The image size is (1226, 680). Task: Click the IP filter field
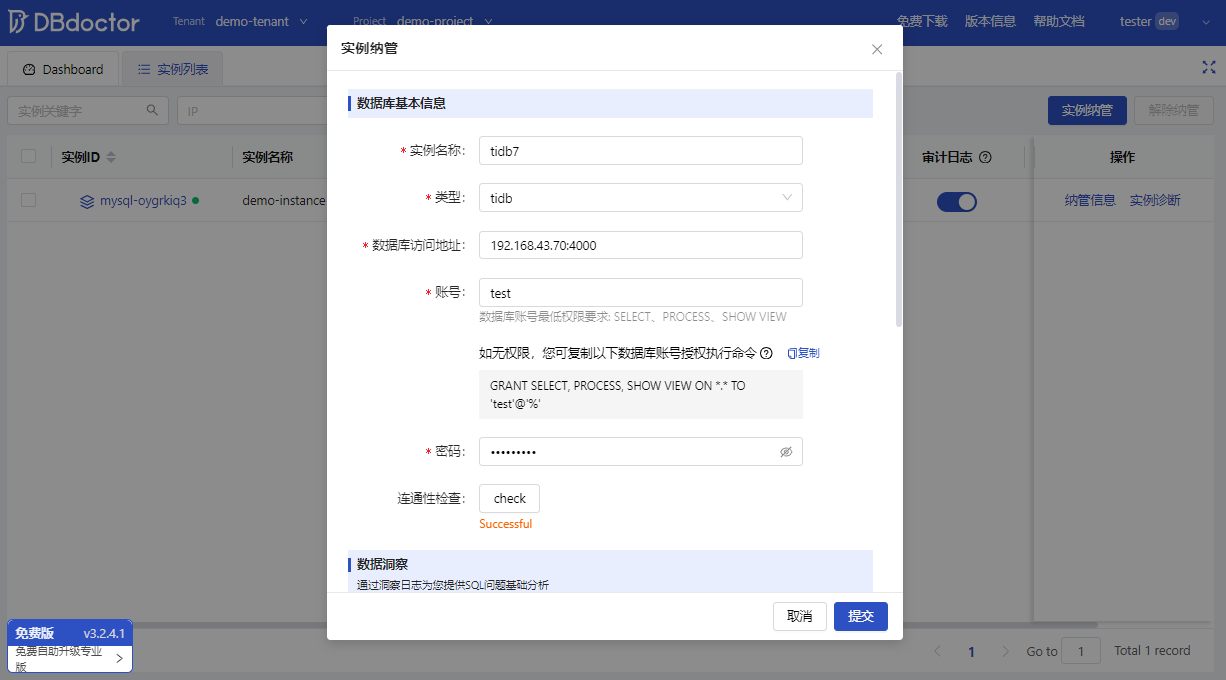pyautogui.click(x=253, y=110)
